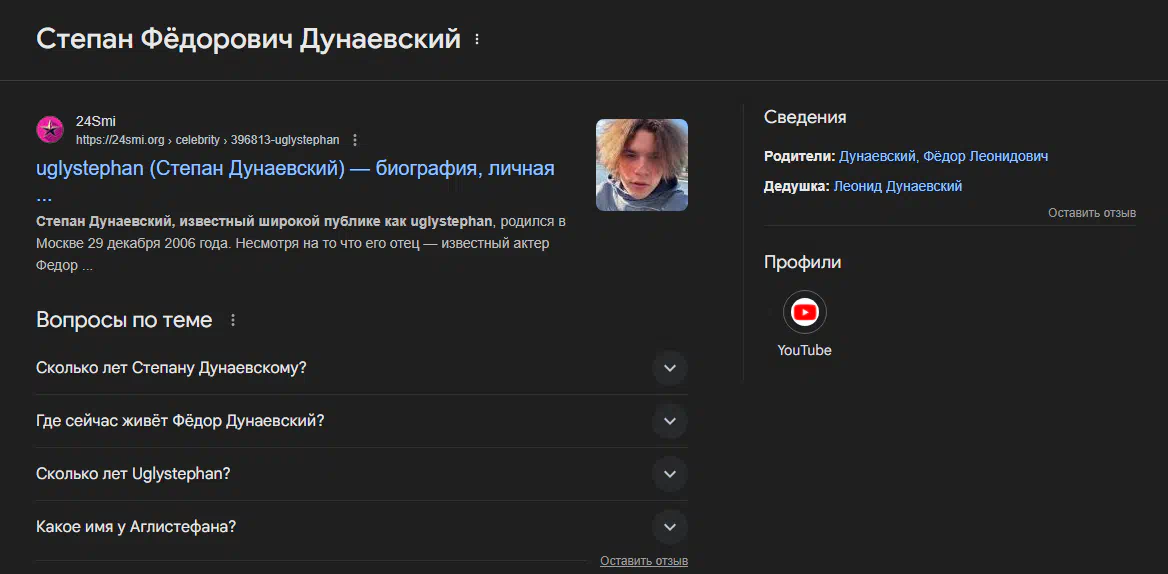Click Оставить отзыв below the related questions

(644, 561)
